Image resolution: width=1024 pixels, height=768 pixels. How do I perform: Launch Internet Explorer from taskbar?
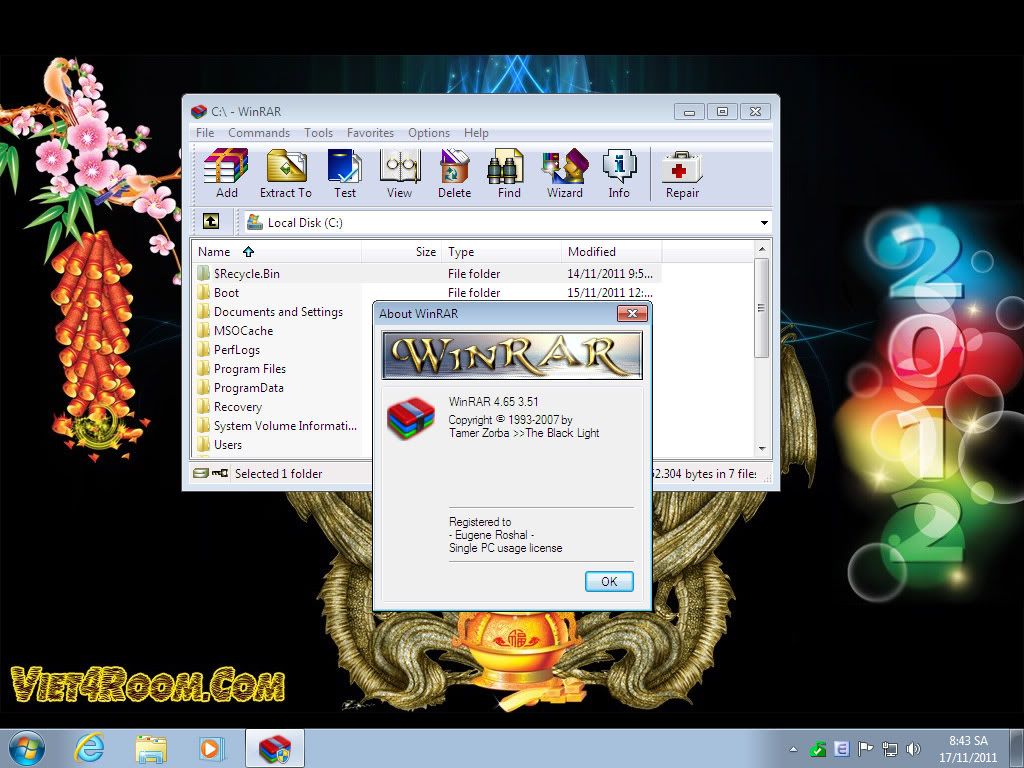(x=88, y=748)
